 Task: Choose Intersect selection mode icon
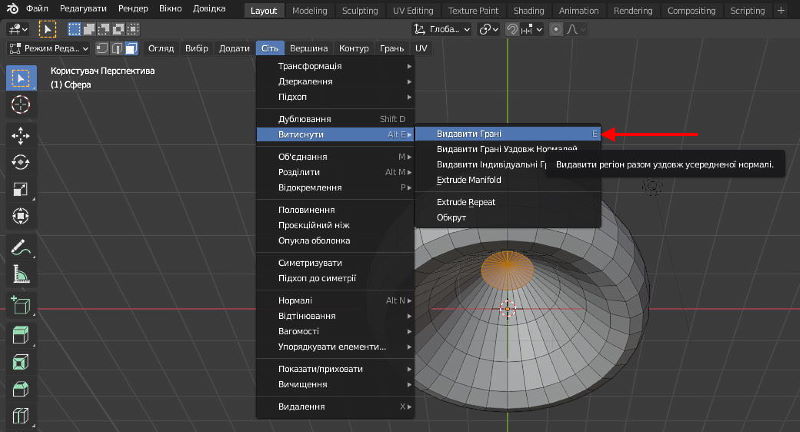click(x=133, y=30)
